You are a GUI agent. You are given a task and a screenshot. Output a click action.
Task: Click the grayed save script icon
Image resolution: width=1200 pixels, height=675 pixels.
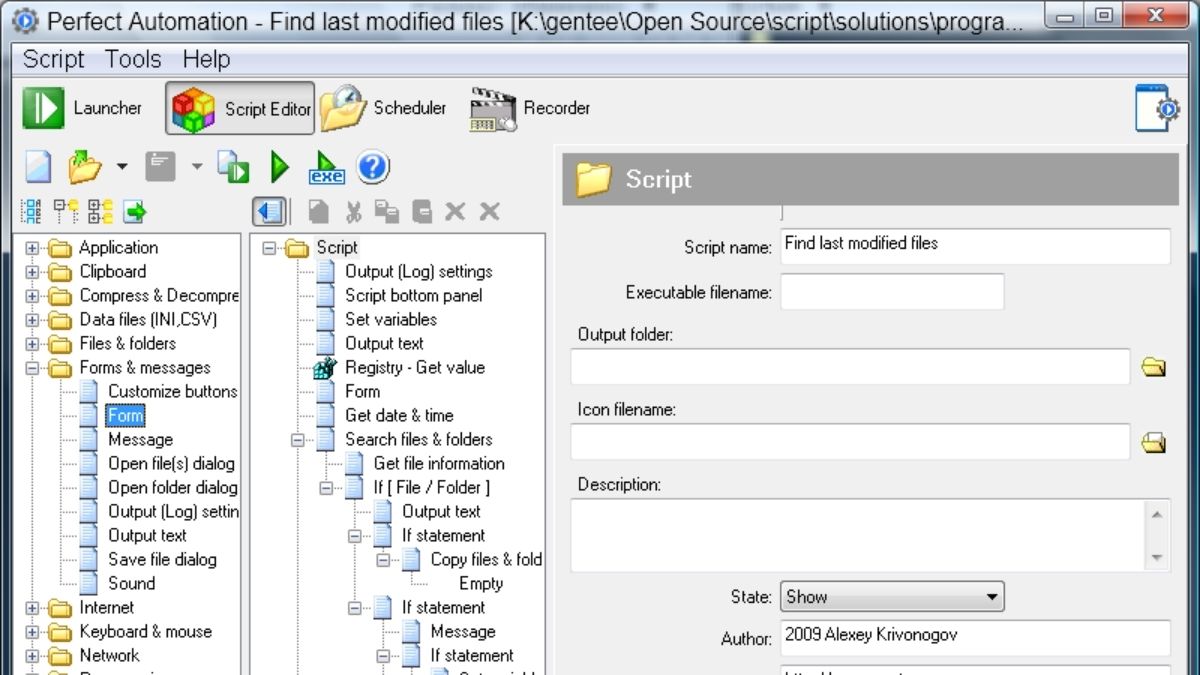(160, 167)
